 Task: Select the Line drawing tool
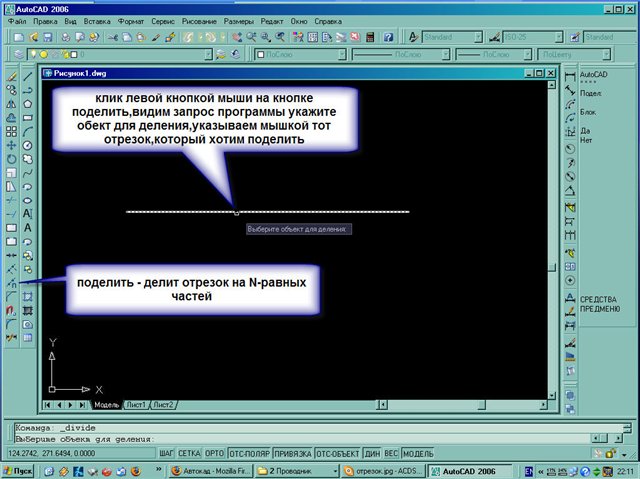[x=27, y=75]
